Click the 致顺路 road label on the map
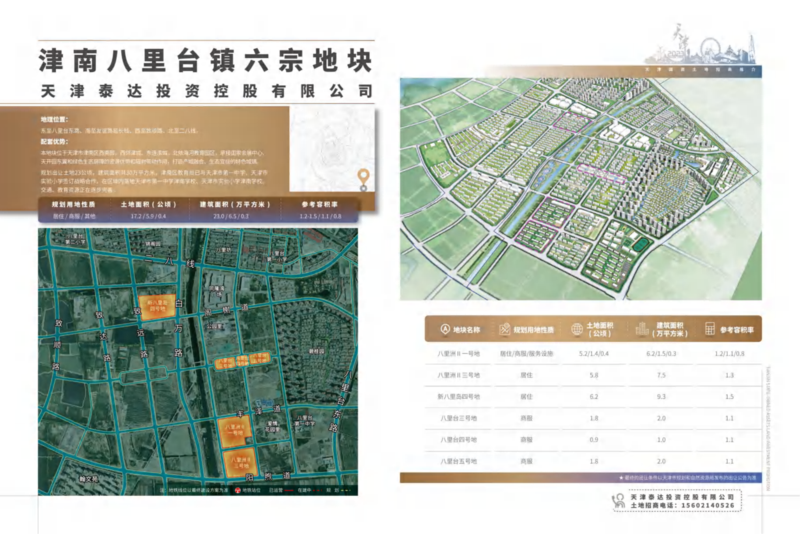 [56, 344]
